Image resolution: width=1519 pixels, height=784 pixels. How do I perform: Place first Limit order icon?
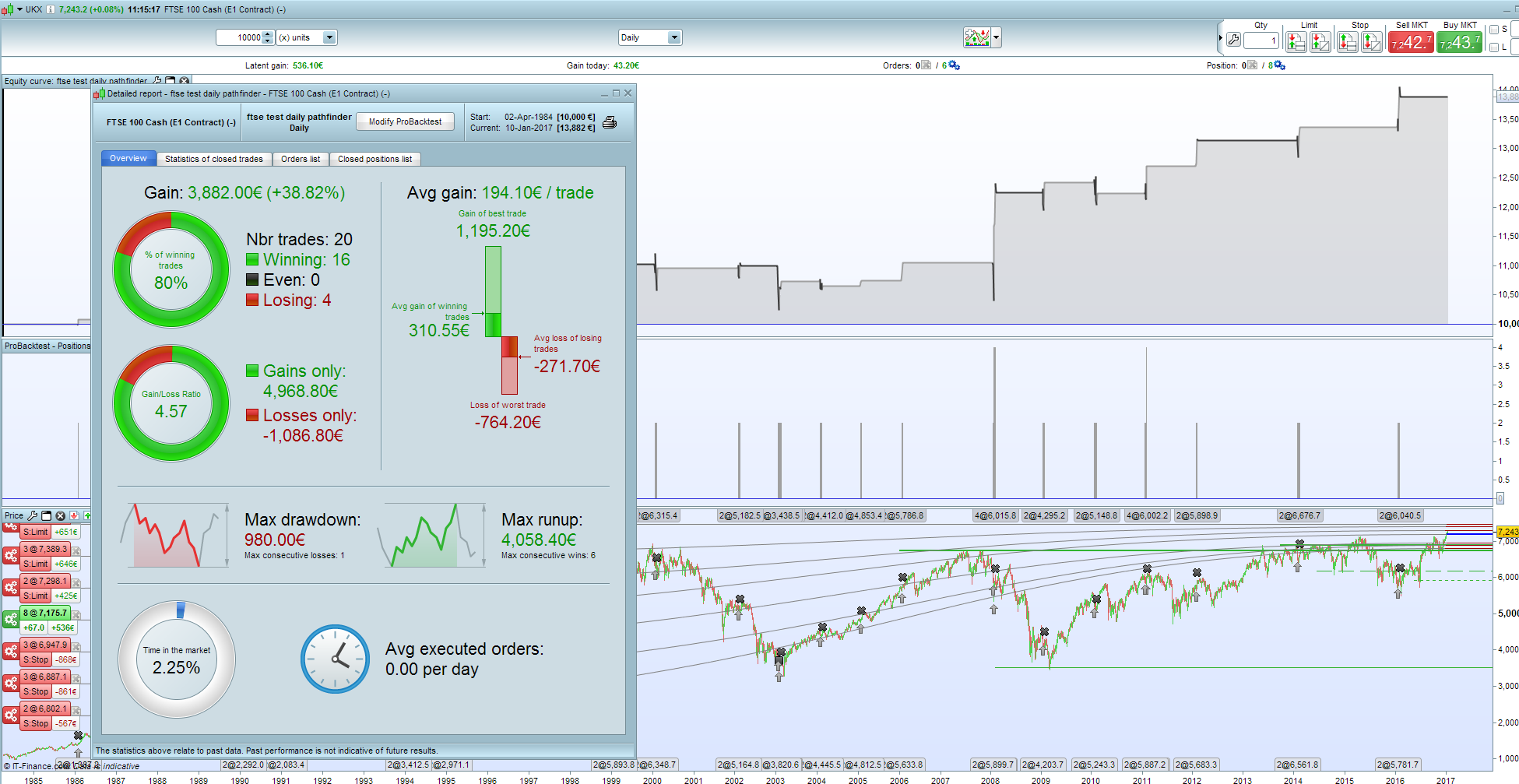1296,41
